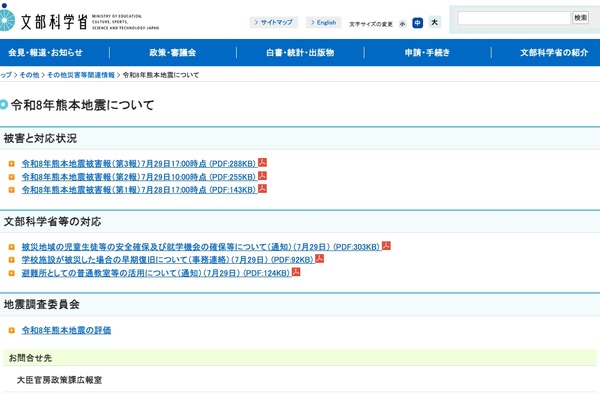Screen dimensions: 600x400
Task: Click PDF icon beside 第2報 link
Action: pos(262,175)
